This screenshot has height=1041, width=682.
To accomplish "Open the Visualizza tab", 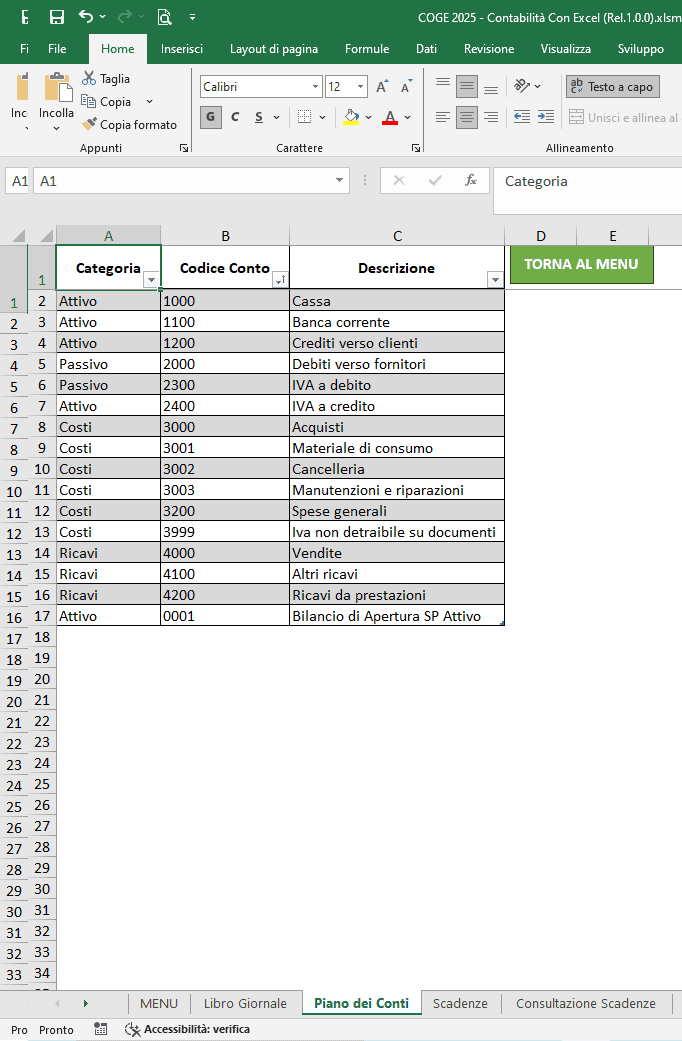I will [565, 48].
